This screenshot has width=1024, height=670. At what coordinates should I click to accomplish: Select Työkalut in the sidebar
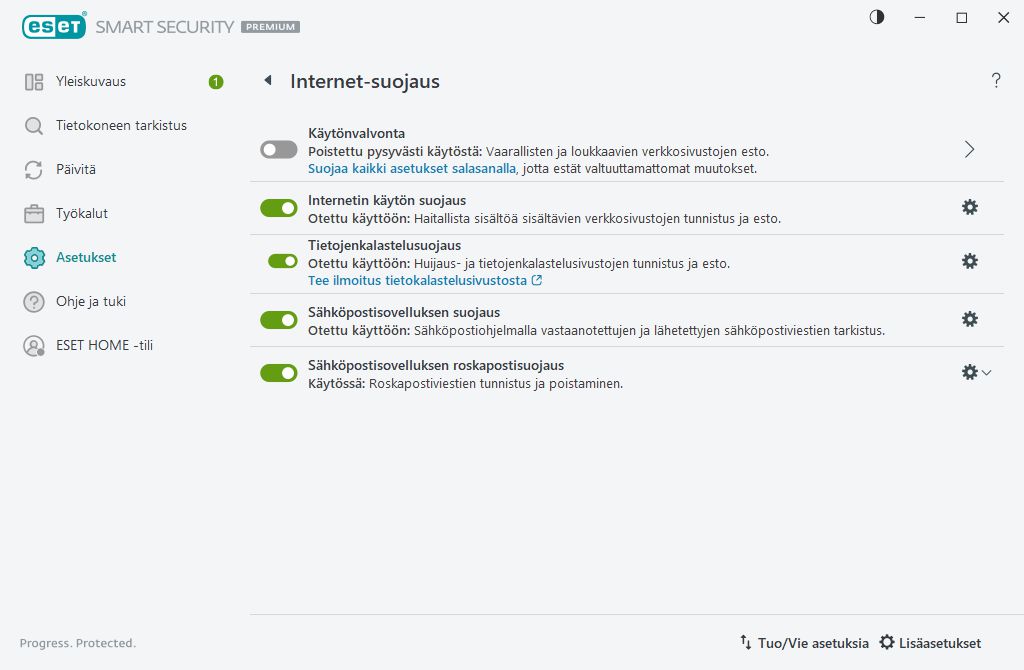click(x=82, y=213)
